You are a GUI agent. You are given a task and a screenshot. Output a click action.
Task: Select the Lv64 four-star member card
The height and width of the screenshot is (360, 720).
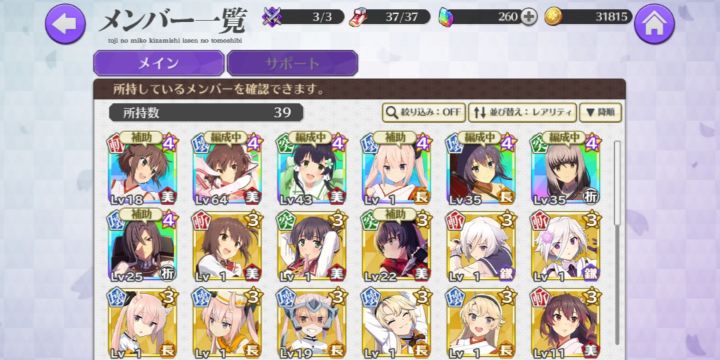pos(228,169)
